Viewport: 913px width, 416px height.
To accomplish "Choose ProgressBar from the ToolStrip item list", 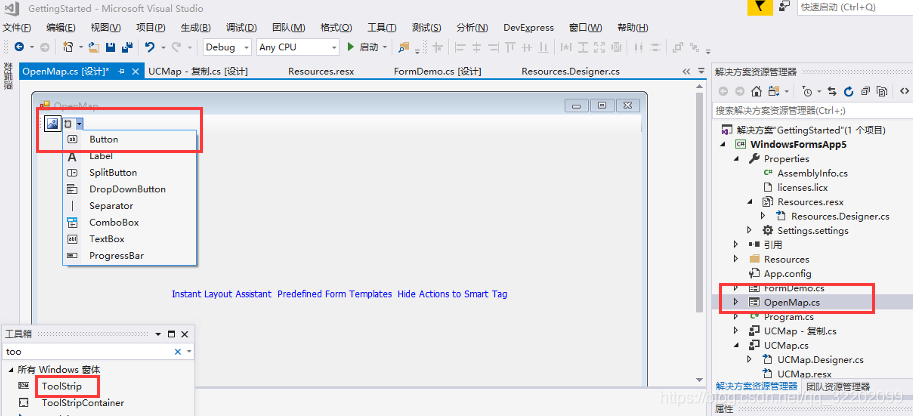I will pyautogui.click(x=129, y=256).
